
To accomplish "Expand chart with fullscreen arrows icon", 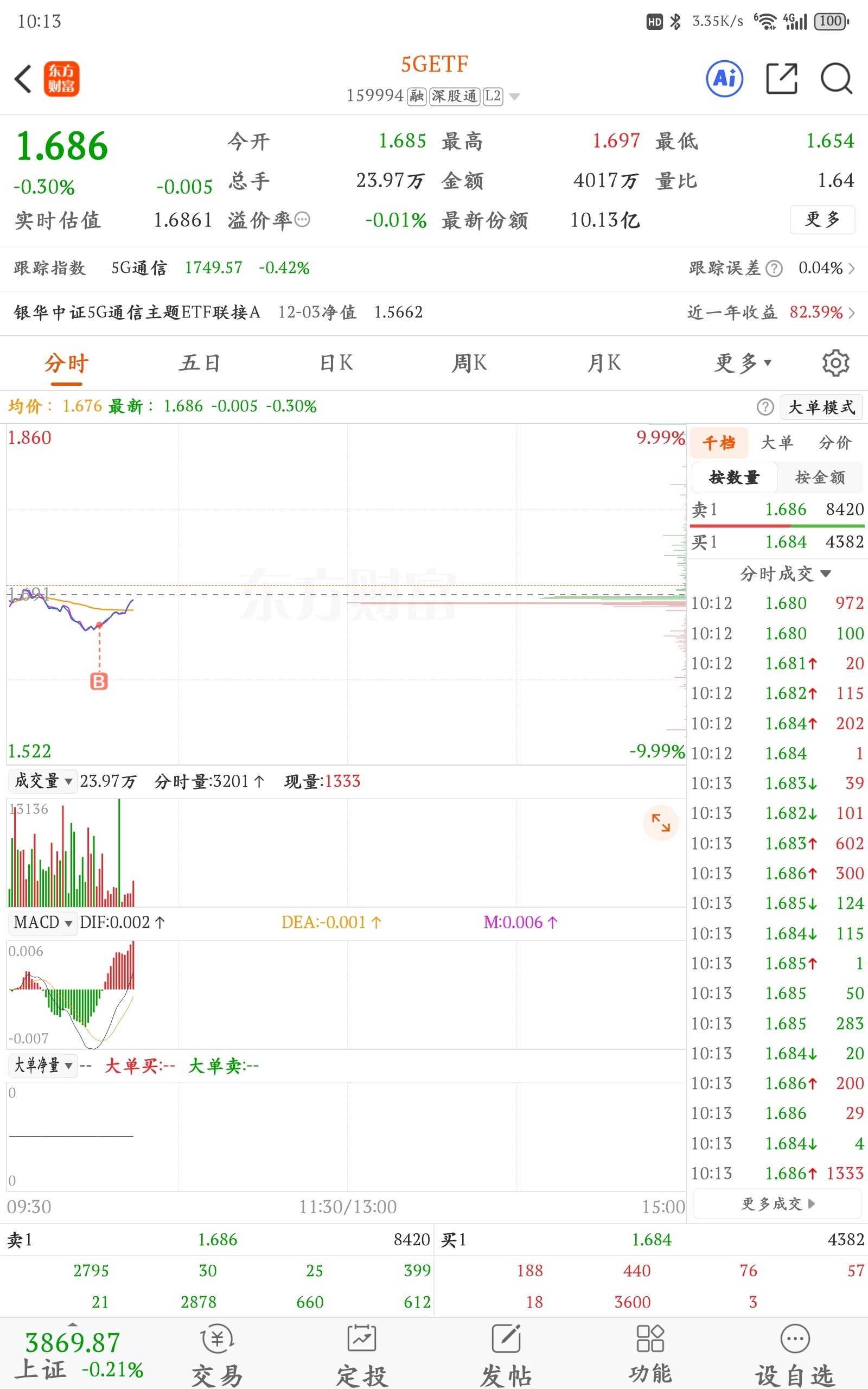I will pyautogui.click(x=661, y=823).
